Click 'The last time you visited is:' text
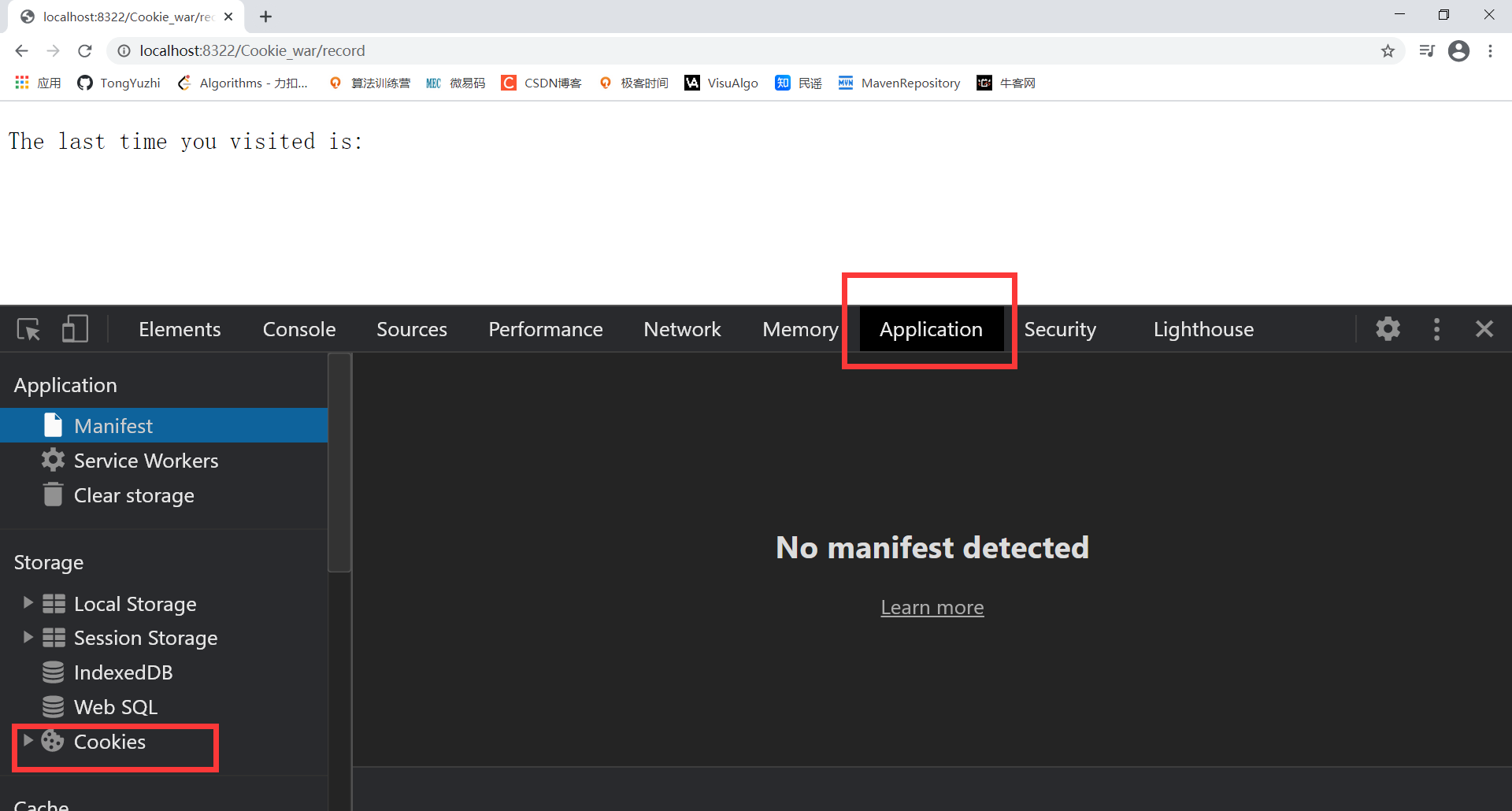Image resolution: width=1512 pixels, height=811 pixels. coord(186,142)
